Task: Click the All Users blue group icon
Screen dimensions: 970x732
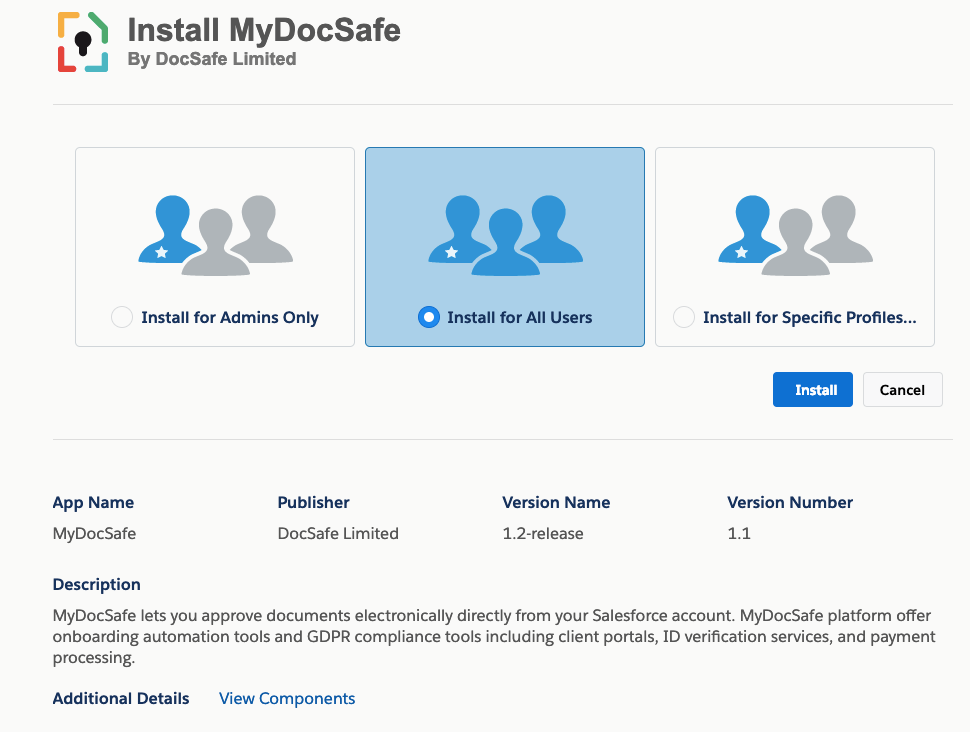Action: (505, 235)
